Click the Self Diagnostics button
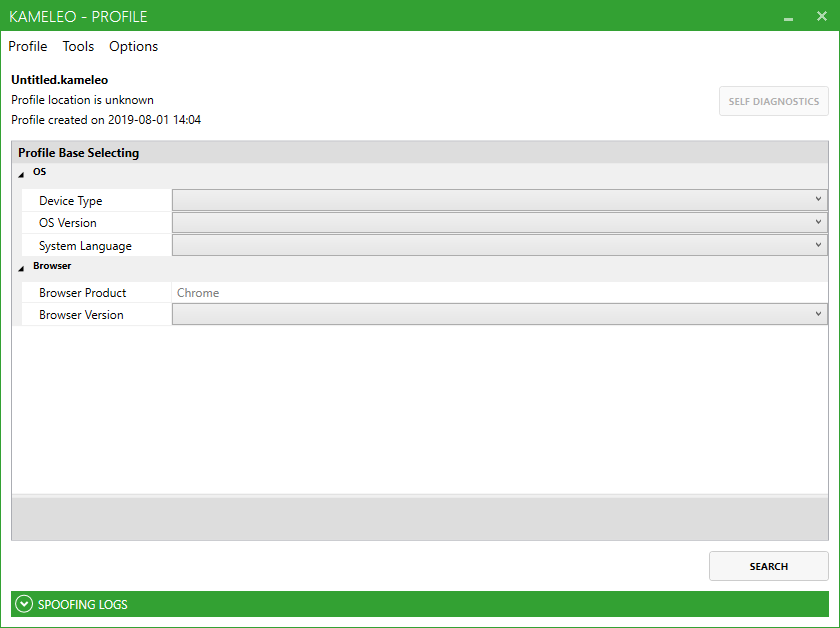Image resolution: width=840 pixels, height=628 pixels. [774, 101]
